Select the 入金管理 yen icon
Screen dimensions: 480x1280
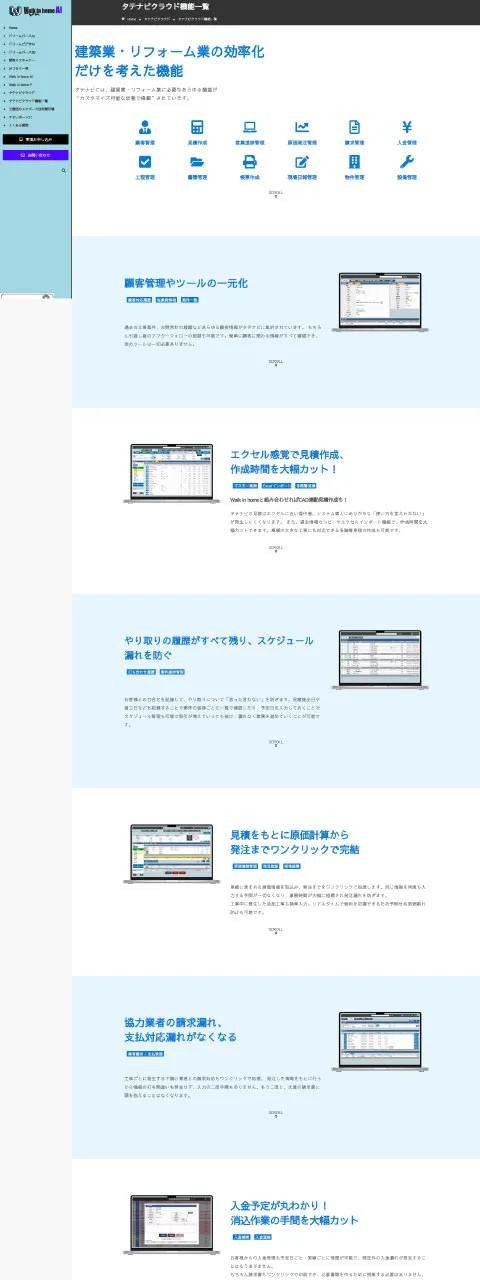[406, 127]
